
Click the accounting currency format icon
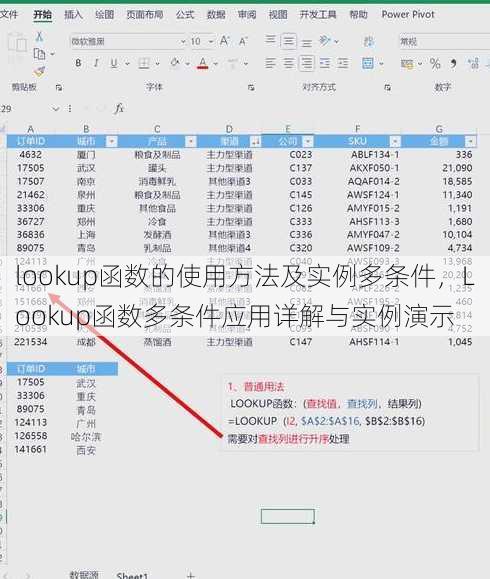click(x=407, y=64)
